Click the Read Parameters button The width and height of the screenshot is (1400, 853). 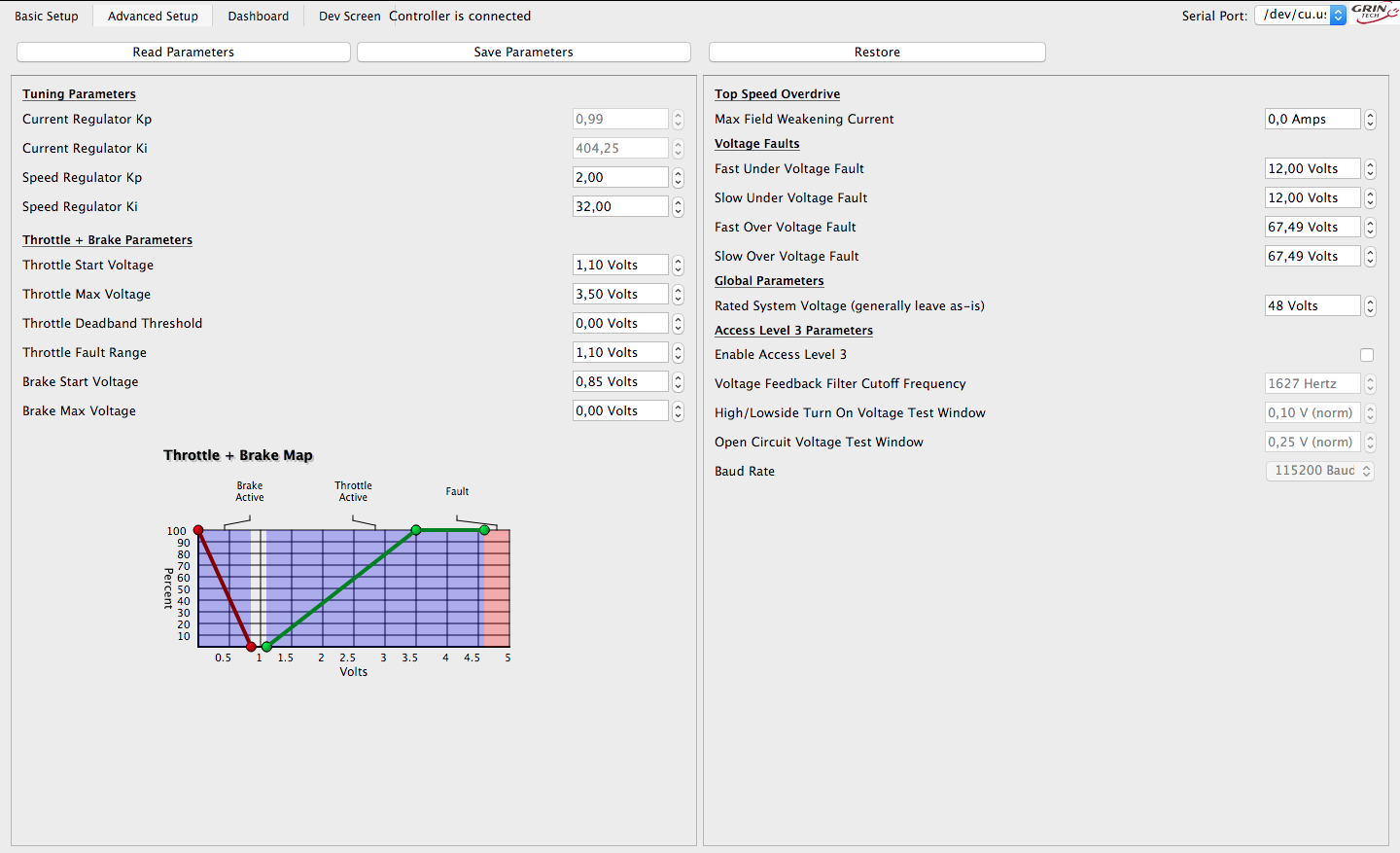(184, 53)
